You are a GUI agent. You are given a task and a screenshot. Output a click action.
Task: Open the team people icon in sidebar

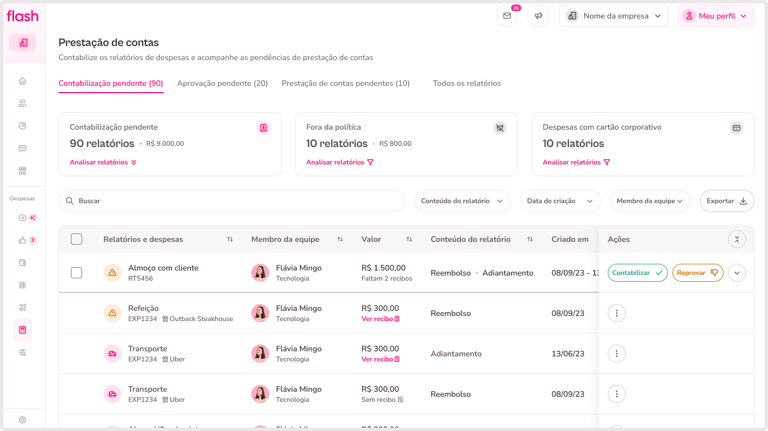point(23,103)
